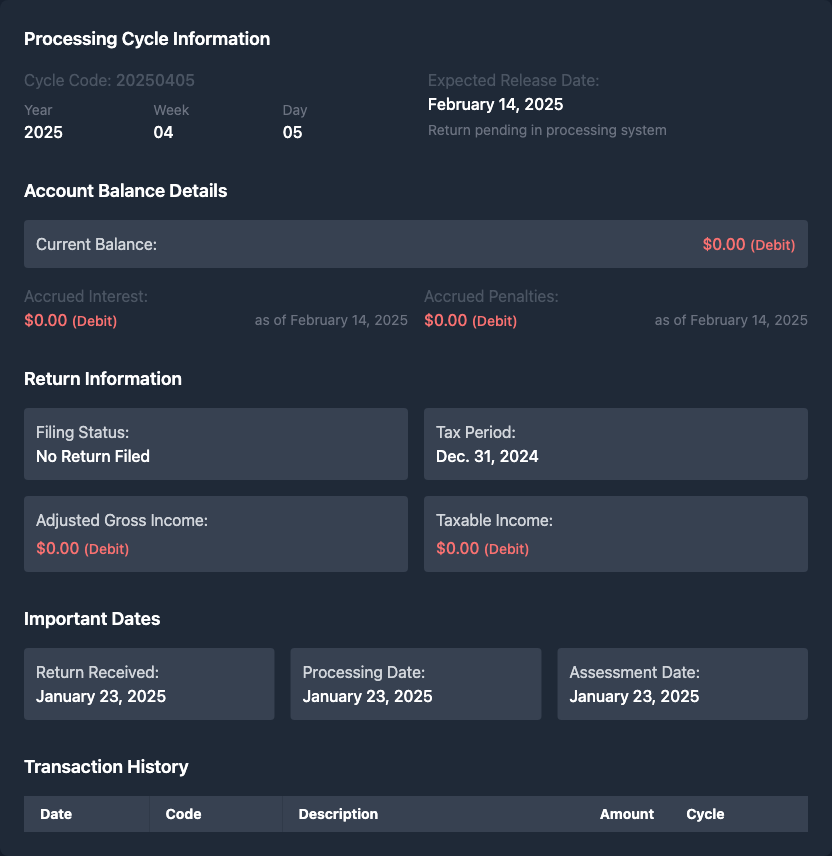Viewport: 832px width, 856px height.
Task: Click the Return Received date card
Action: tap(149, 684)
